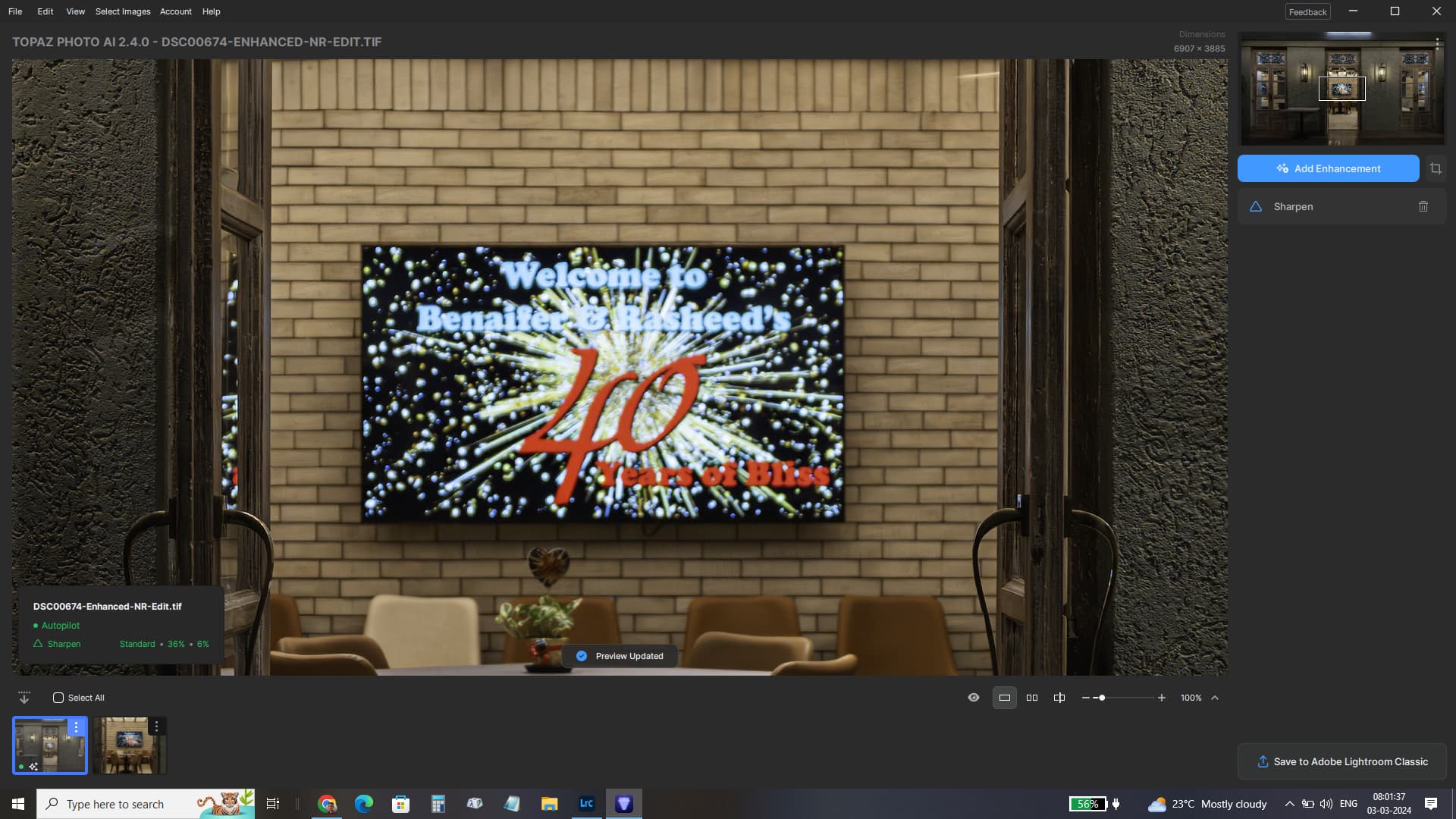Switch to side-by-side comparison view
This screenshot has height=819, width=1456.
(1031, 698)
